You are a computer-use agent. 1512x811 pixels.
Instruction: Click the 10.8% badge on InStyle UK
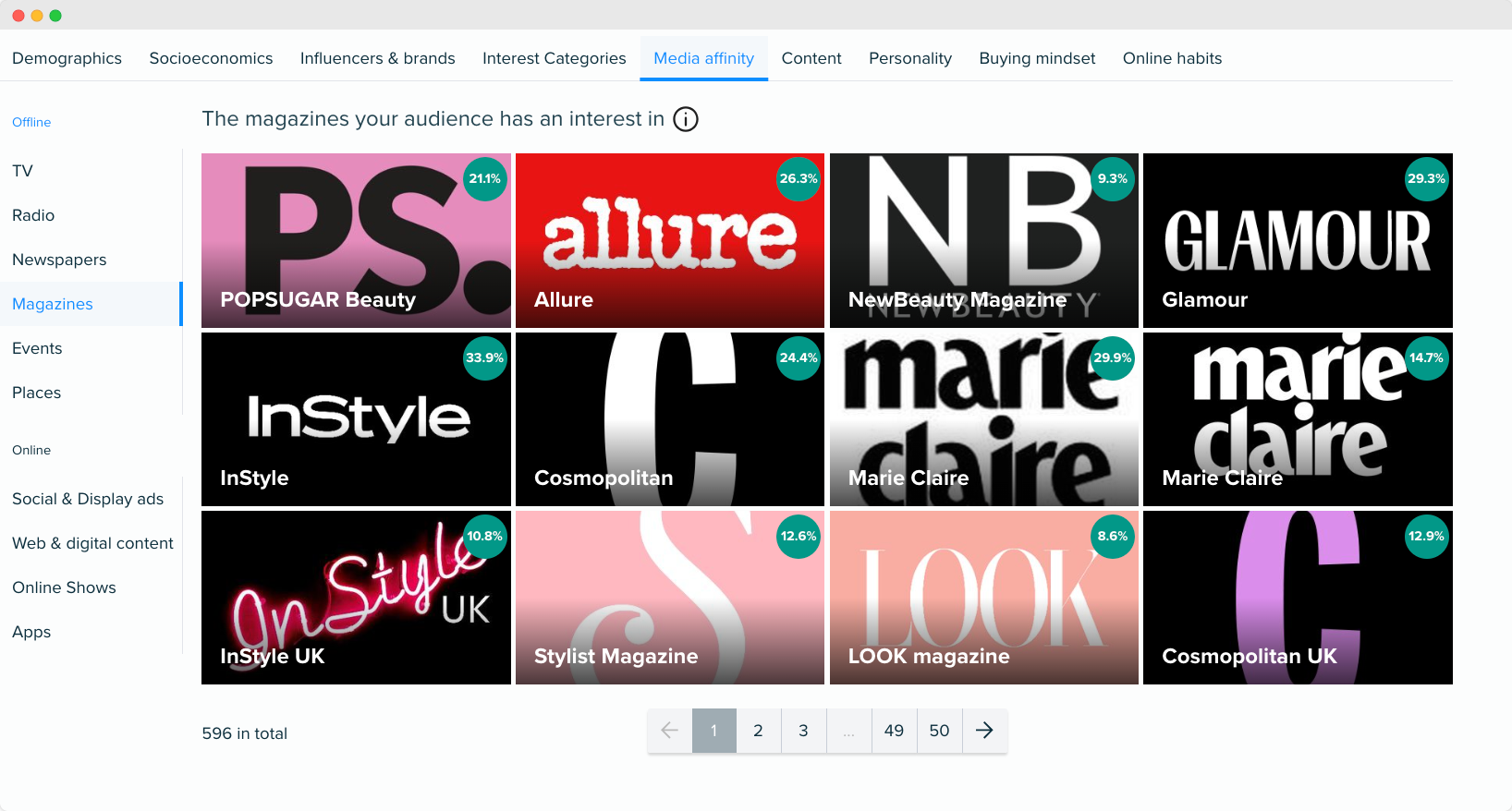click(x=485, y=537)
